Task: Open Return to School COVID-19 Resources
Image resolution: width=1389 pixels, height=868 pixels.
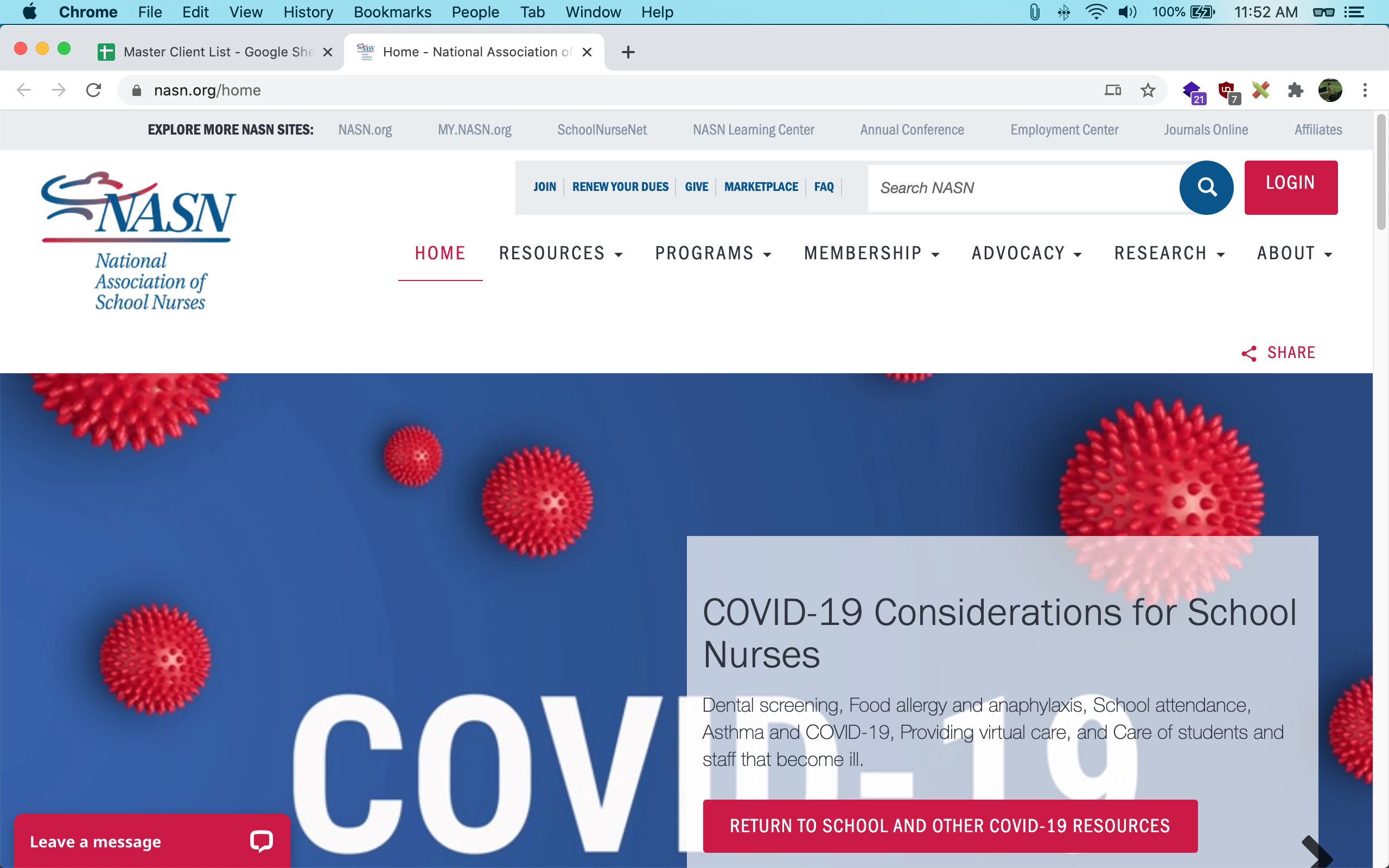Action: click(950, 826)
